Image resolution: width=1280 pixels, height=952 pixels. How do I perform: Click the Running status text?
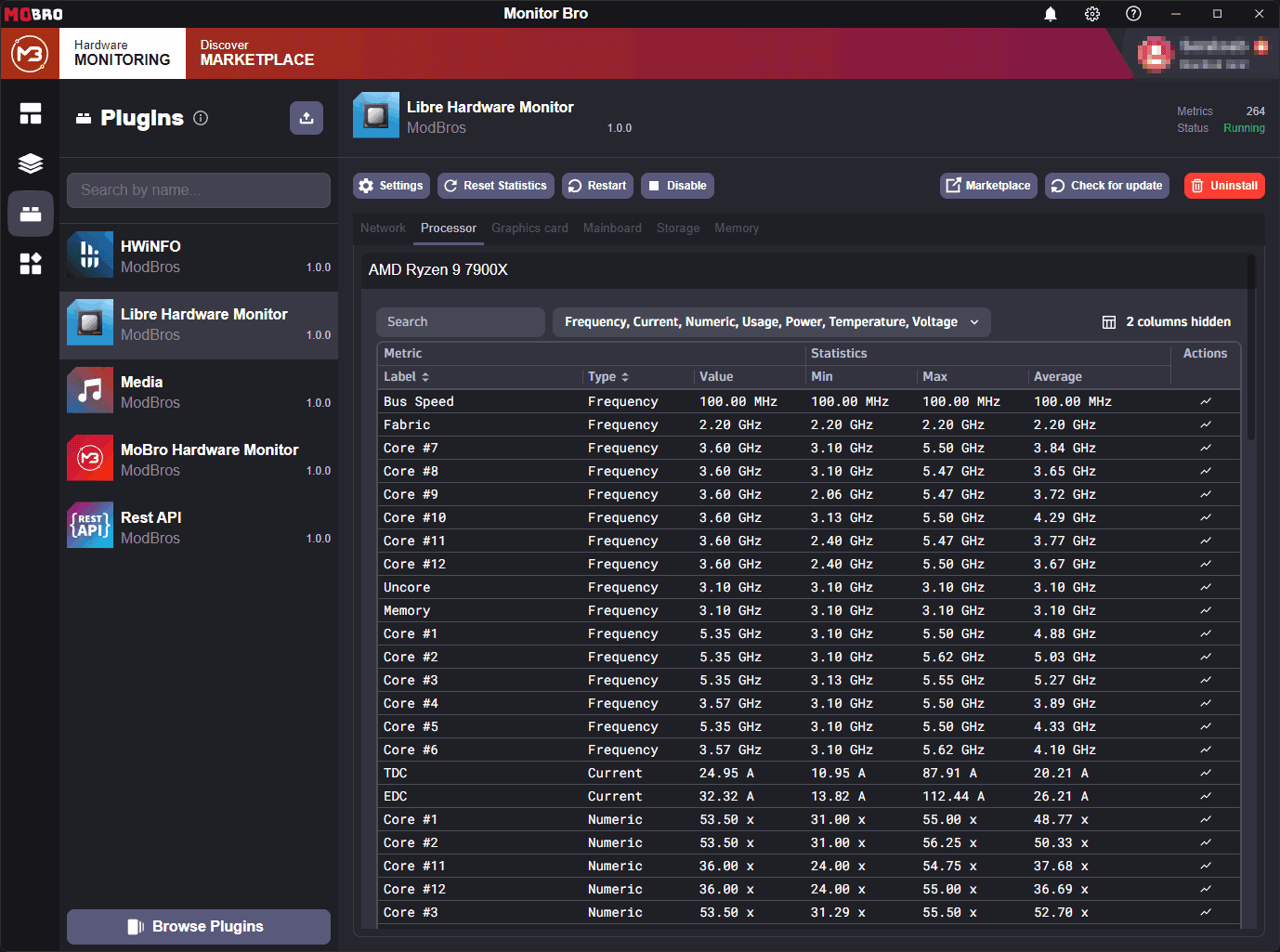click(1244, 128)
